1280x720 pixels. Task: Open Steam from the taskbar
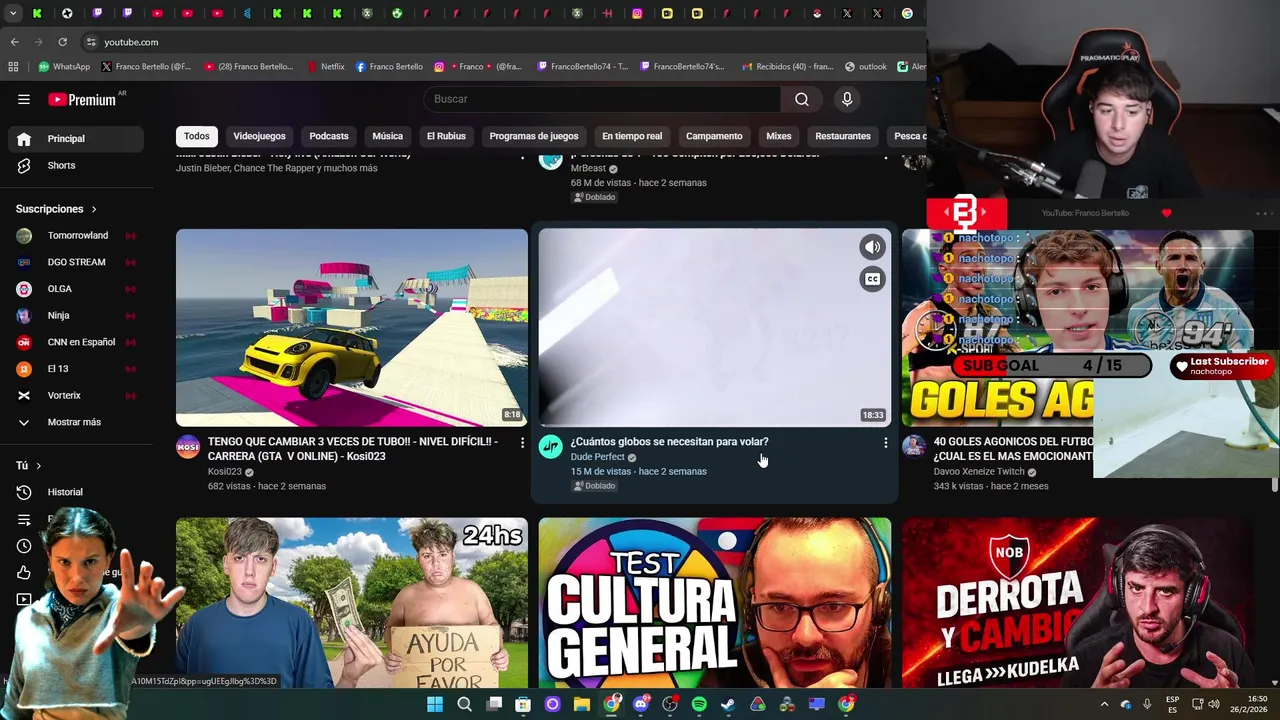point(728,705)
